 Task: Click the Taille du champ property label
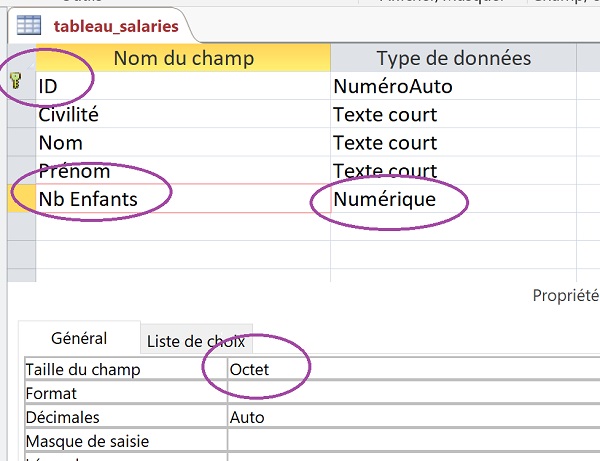pyautogui.click(x=126, y=369)
